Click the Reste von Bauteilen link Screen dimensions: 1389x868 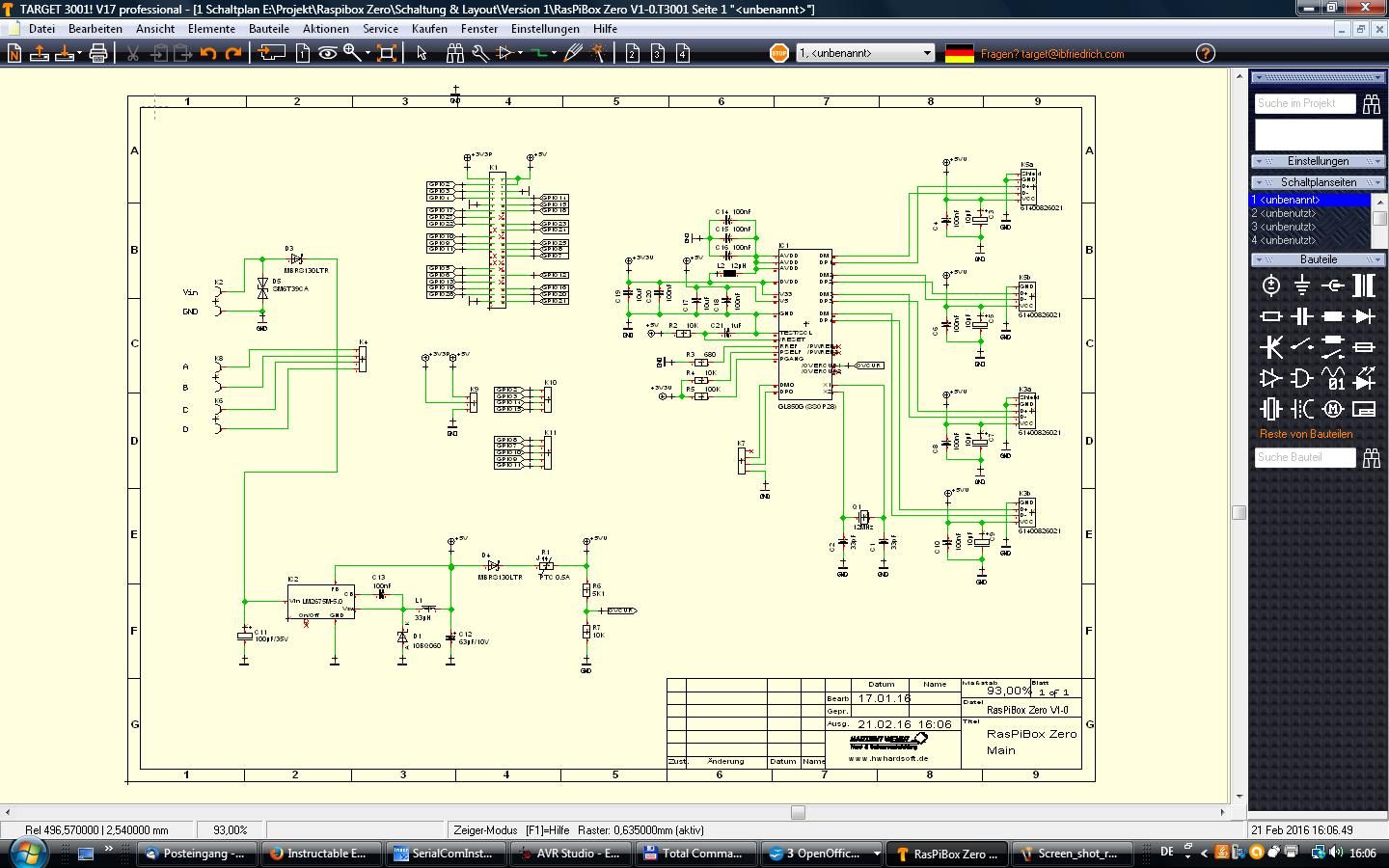click(1306, 434)
